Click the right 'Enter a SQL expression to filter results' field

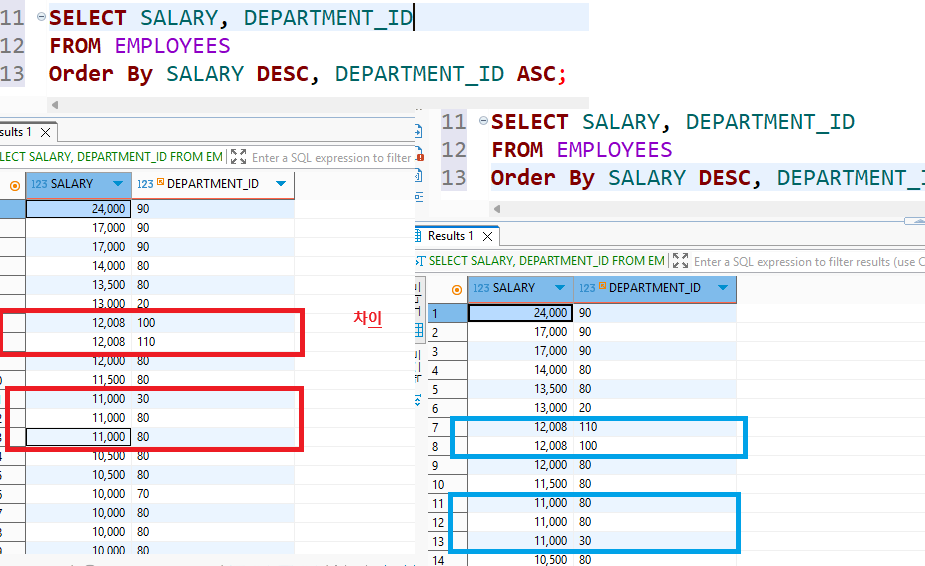point(809,261)
